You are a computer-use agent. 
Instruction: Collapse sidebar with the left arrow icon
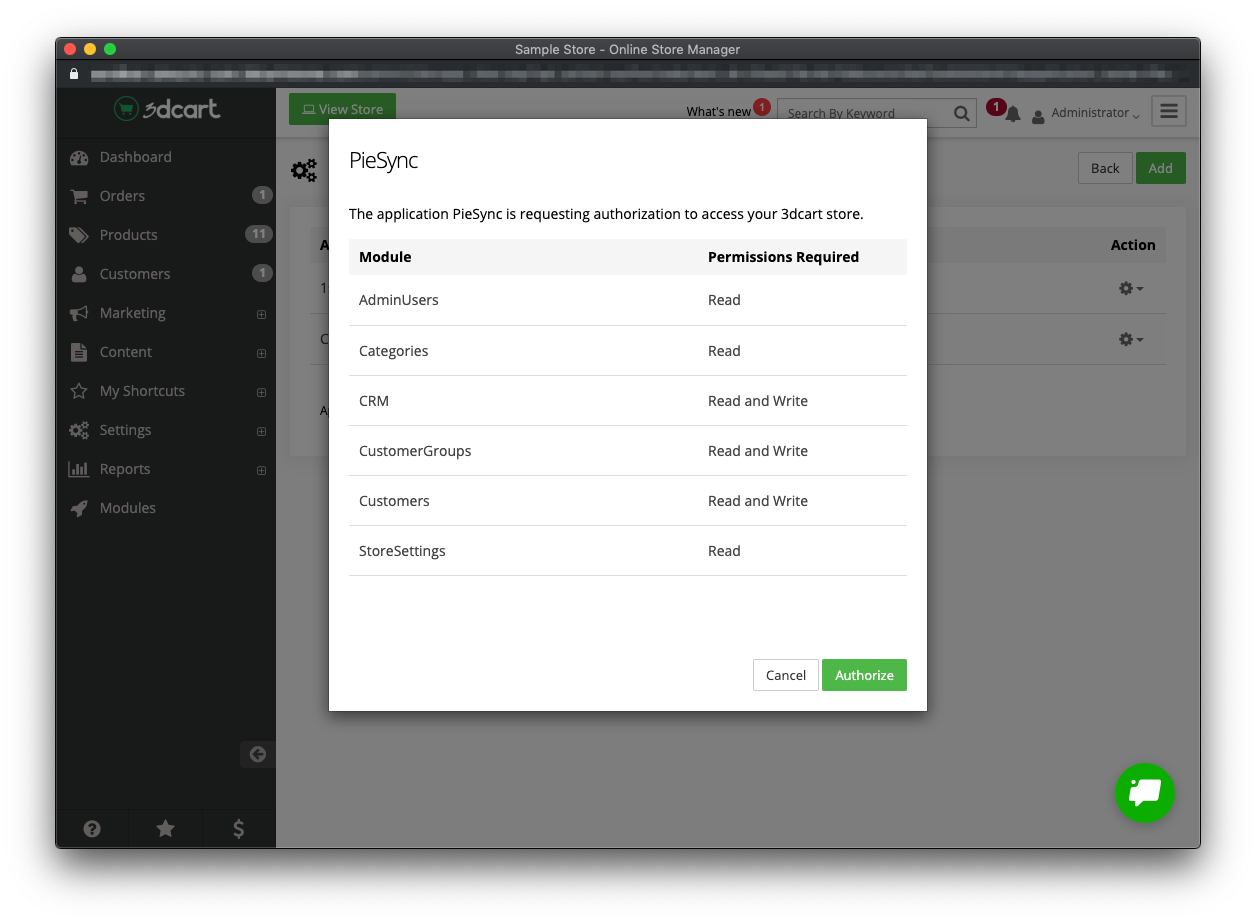pos(258,754)
